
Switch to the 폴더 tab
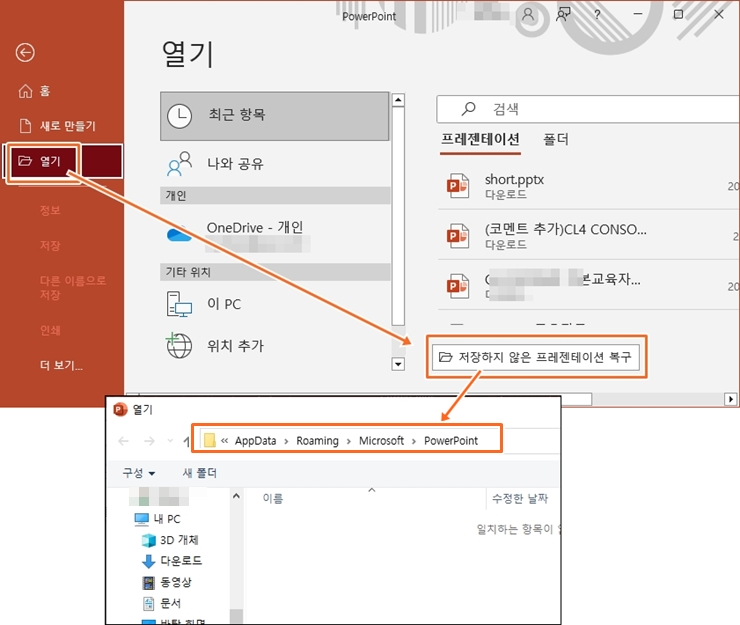pyautogui.click(x=556, y=140)
